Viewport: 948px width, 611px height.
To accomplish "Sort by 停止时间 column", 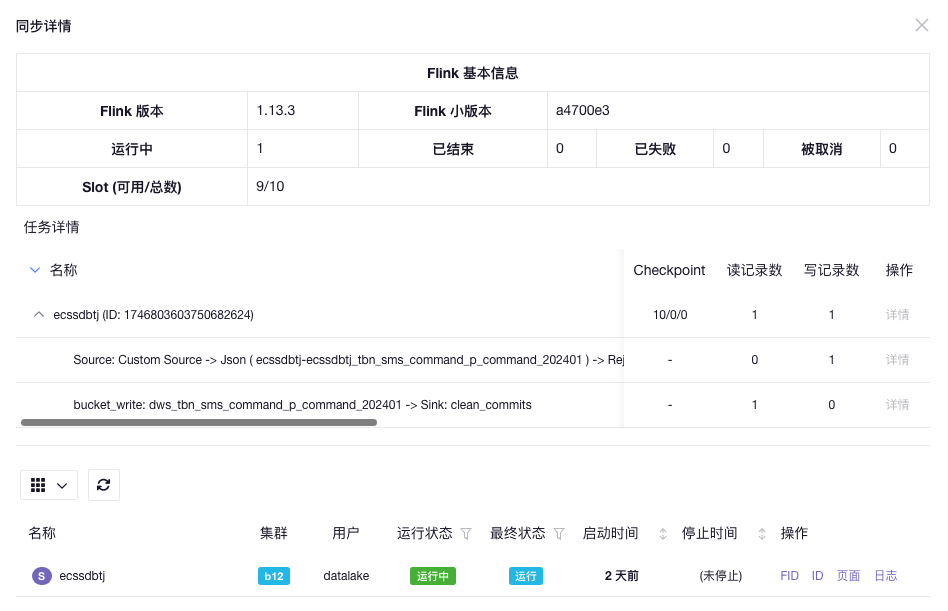I will tap(763, 534).
